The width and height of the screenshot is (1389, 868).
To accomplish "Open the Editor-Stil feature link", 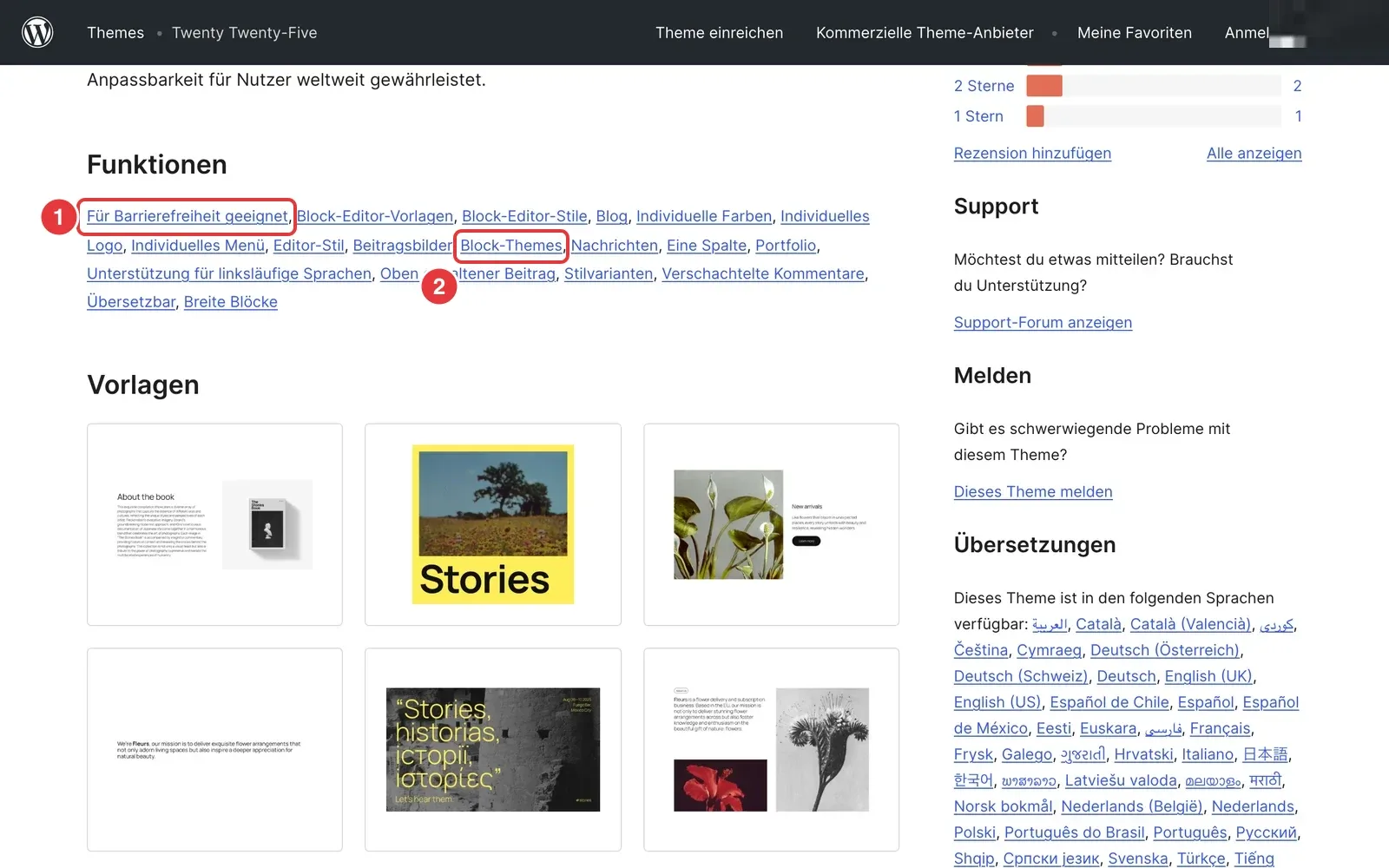I will tap(309, 246).
